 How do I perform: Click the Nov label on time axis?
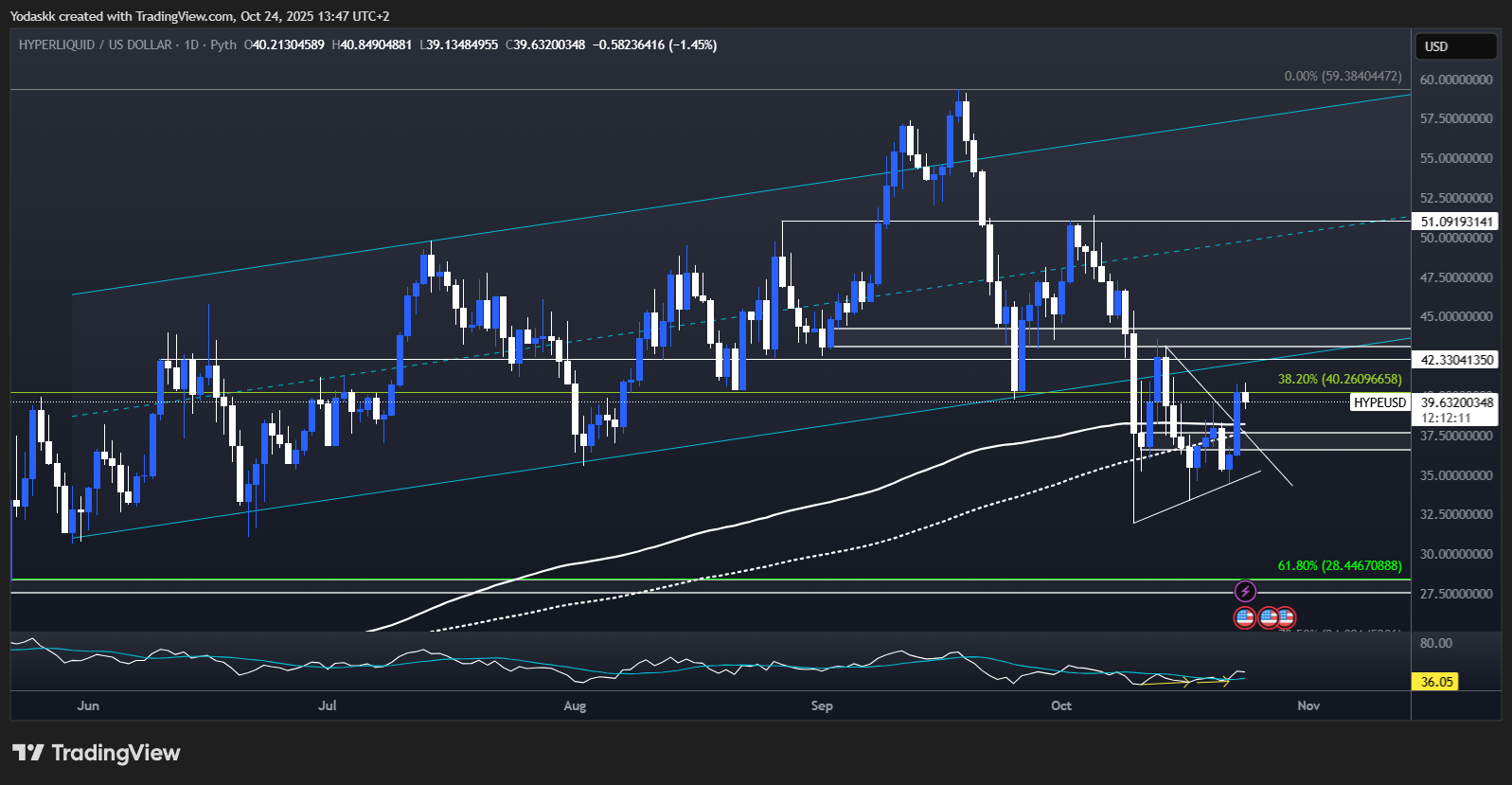(1308, 705)
